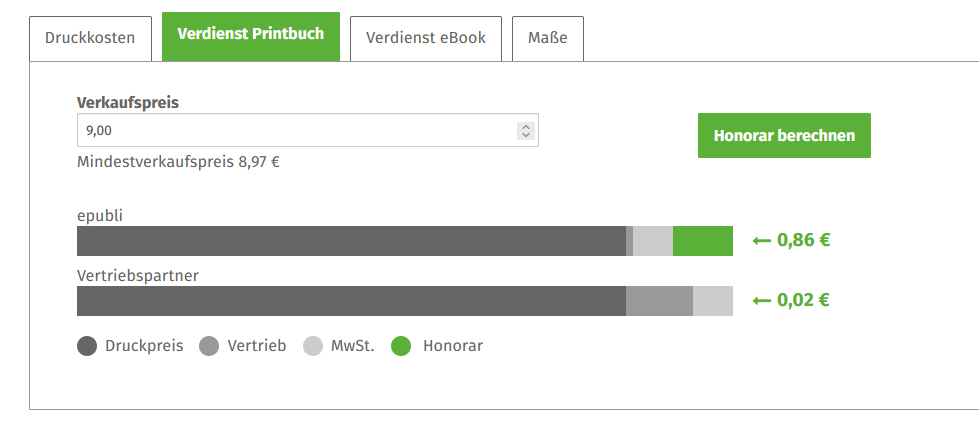979x432 pixels.
Task: Click the green Honorar legend dot
Action: click(401, 346)
